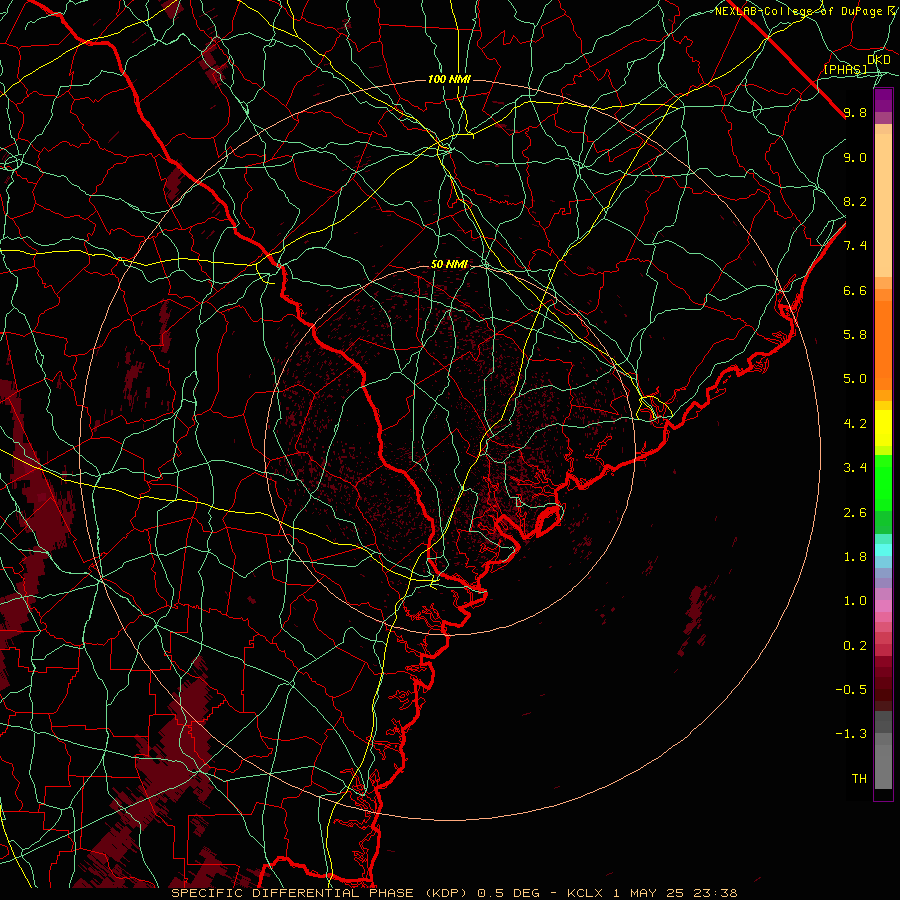Click the 5.0 value on the color scale
Screen dimensions: 900x900
coord(855,379)
